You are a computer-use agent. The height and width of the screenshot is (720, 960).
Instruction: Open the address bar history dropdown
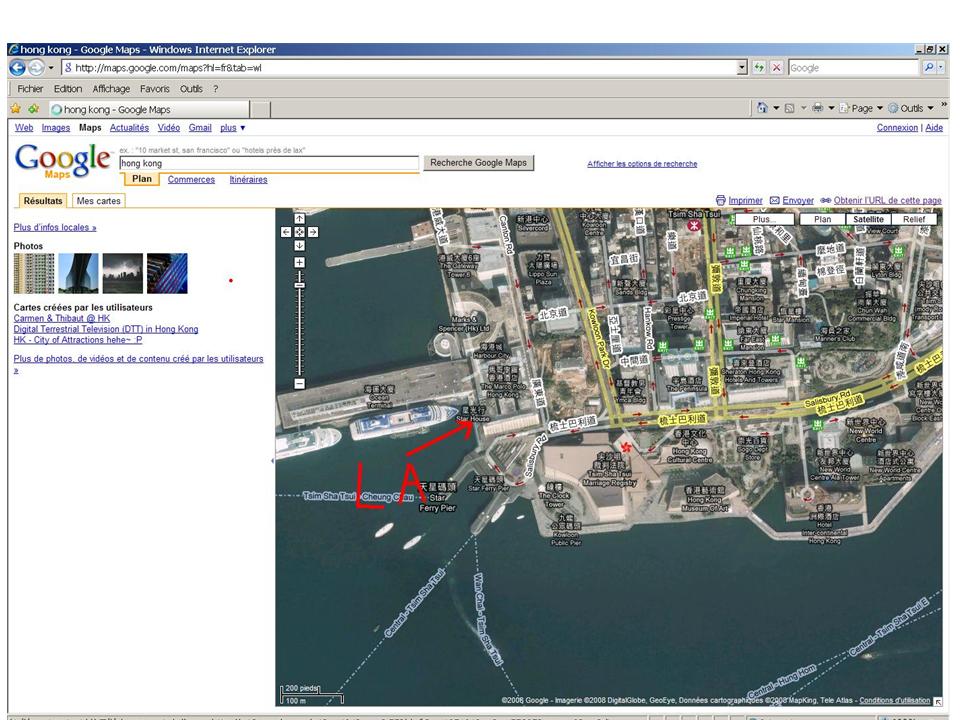coord(742,68)
